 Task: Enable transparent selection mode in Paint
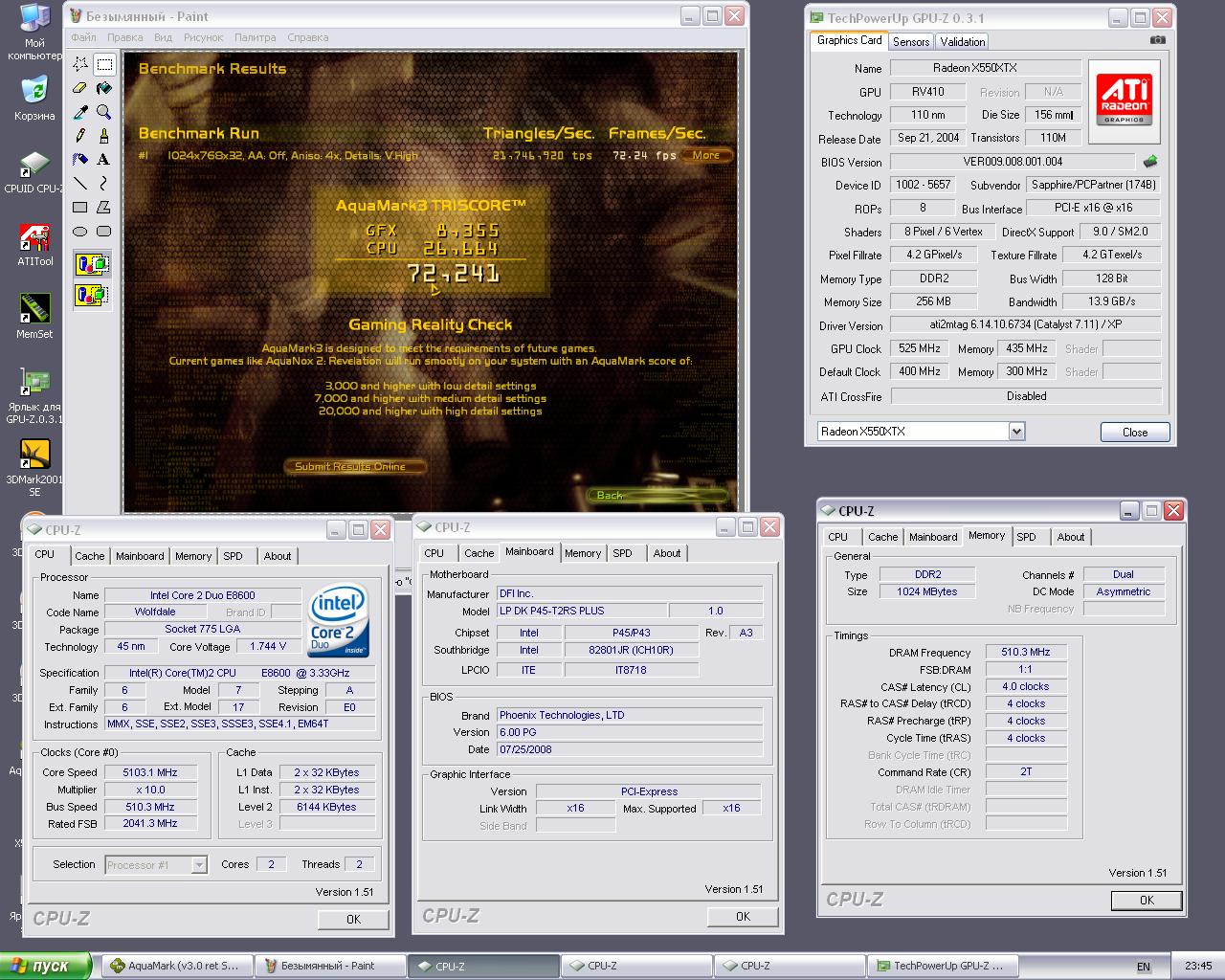pos(92,295)
